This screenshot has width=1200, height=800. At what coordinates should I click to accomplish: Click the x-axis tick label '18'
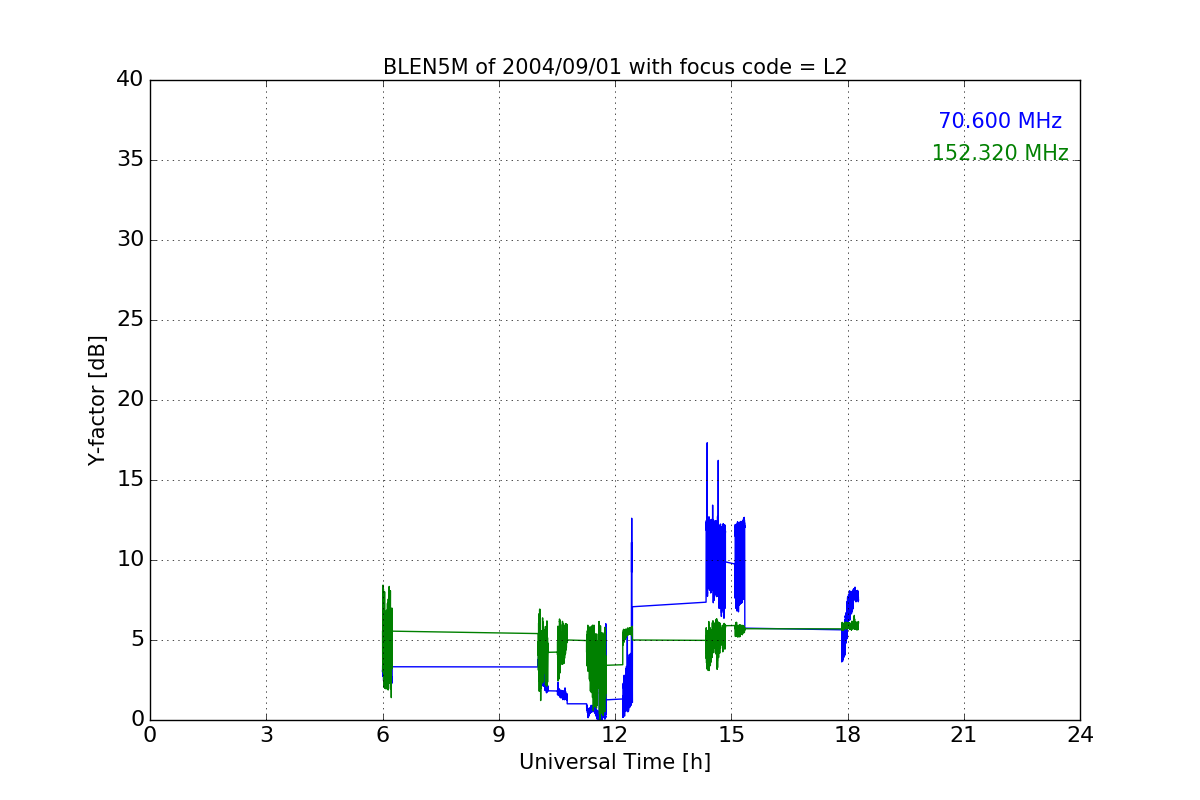848,735
